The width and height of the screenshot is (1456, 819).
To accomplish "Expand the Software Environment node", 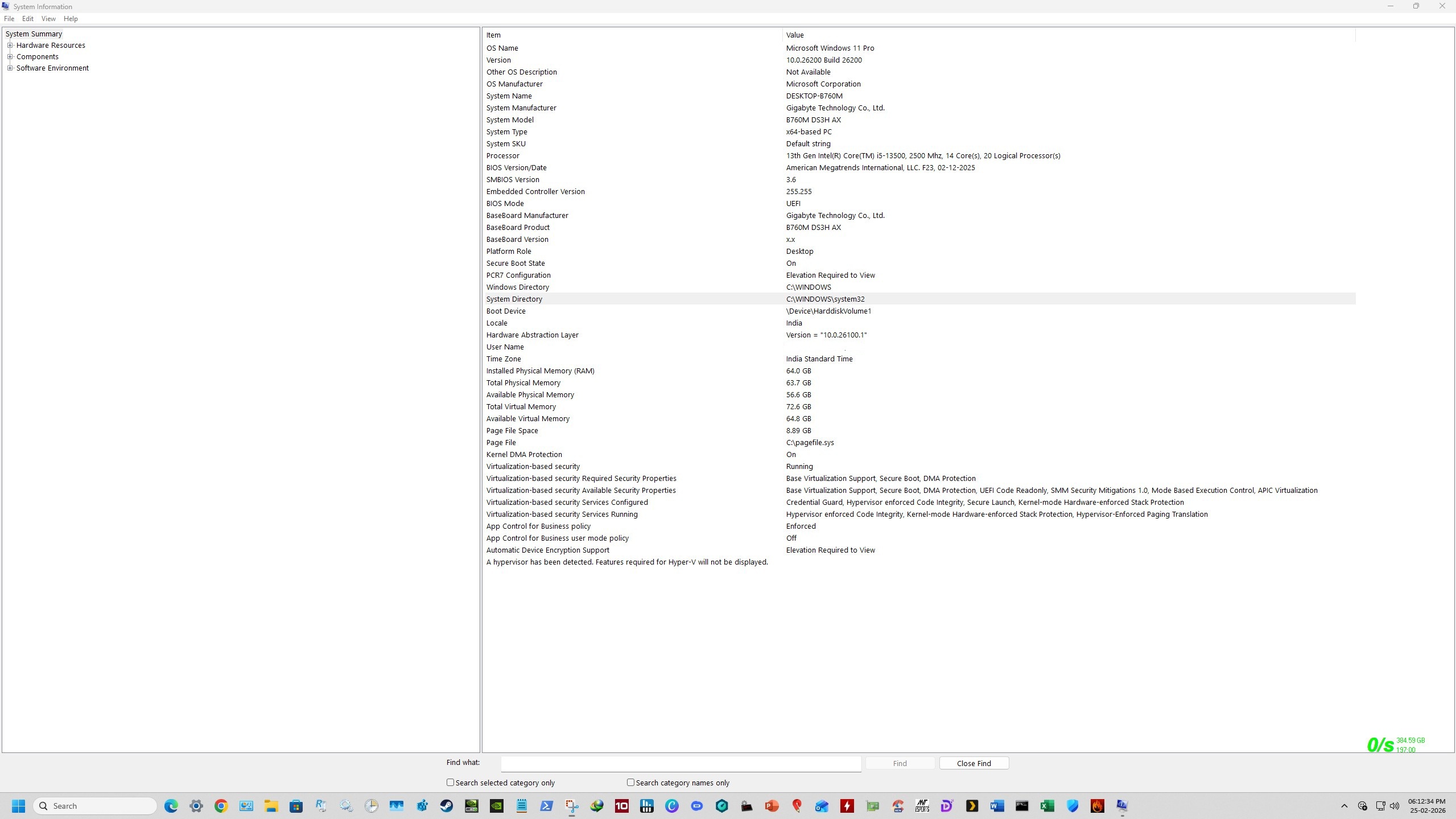I will pos(10,68).
